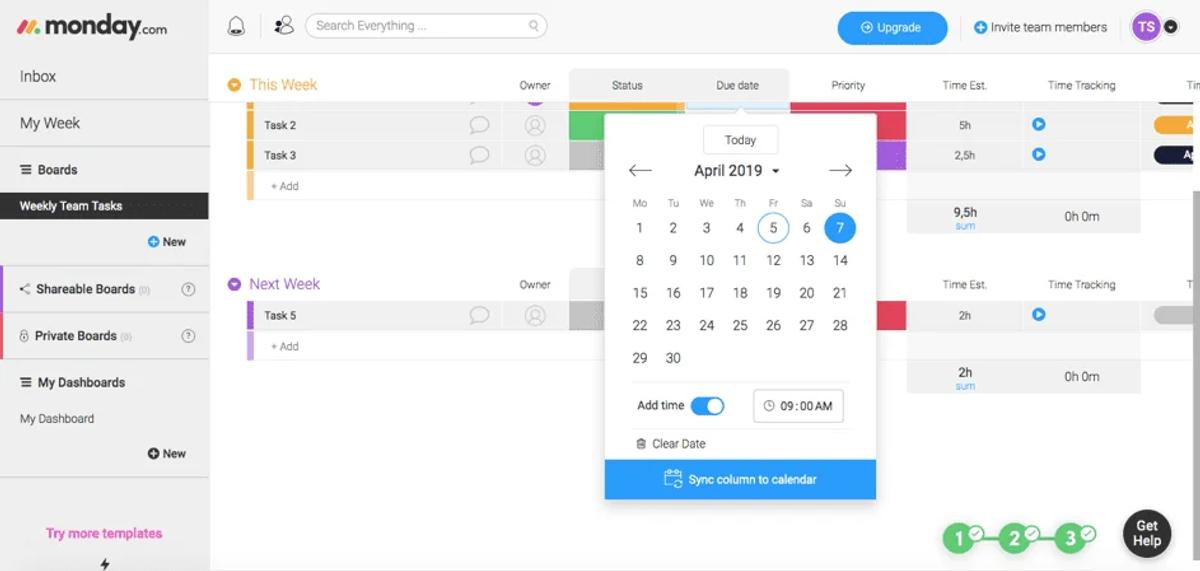This screenshot has height=571, width=1200.
Task: Assign an owner to Task 3
Action: [535, 155]
